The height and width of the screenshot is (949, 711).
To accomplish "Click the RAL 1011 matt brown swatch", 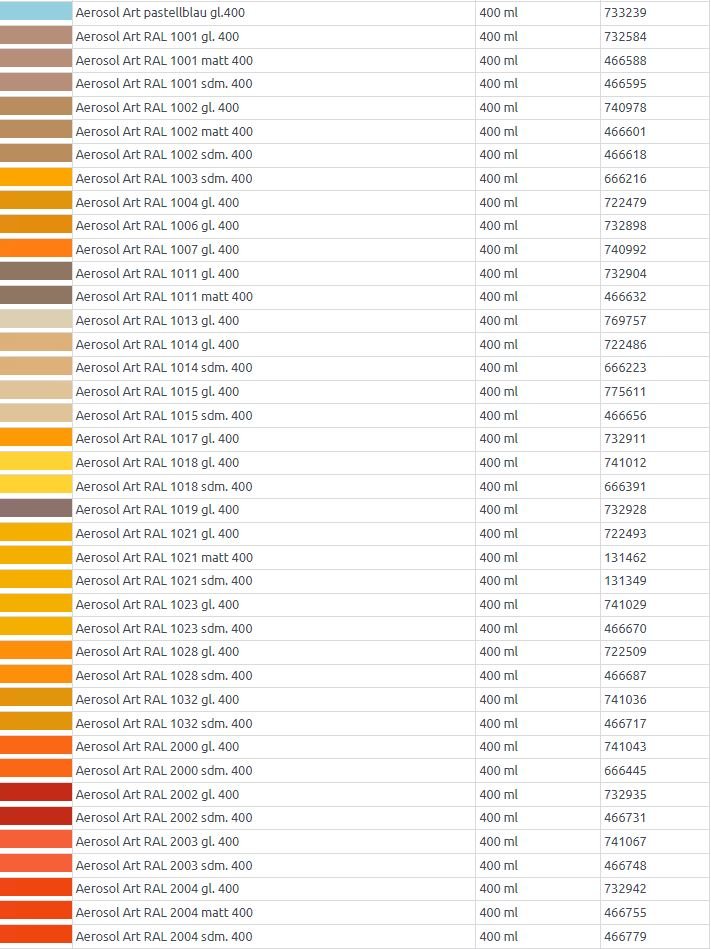I will 36,296.
